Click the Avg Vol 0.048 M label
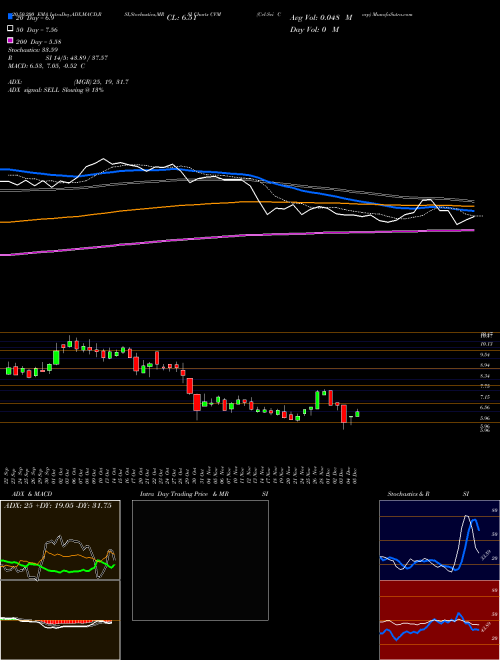 pyautogui.click(x=321, y=18)
